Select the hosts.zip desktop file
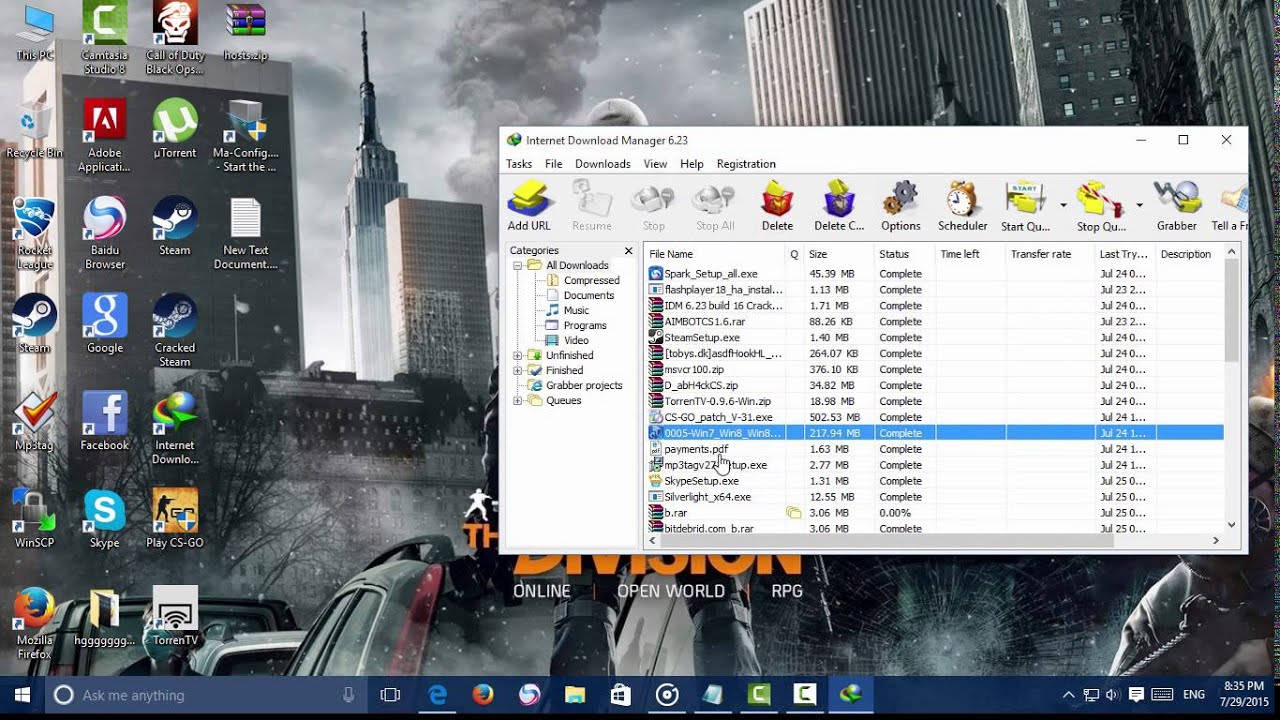Screen dimensions: 1280x720 245,33
